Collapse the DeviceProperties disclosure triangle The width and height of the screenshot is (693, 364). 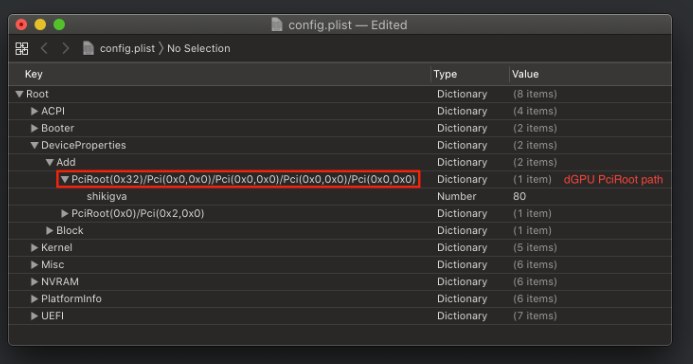click(x=34, y=145)
